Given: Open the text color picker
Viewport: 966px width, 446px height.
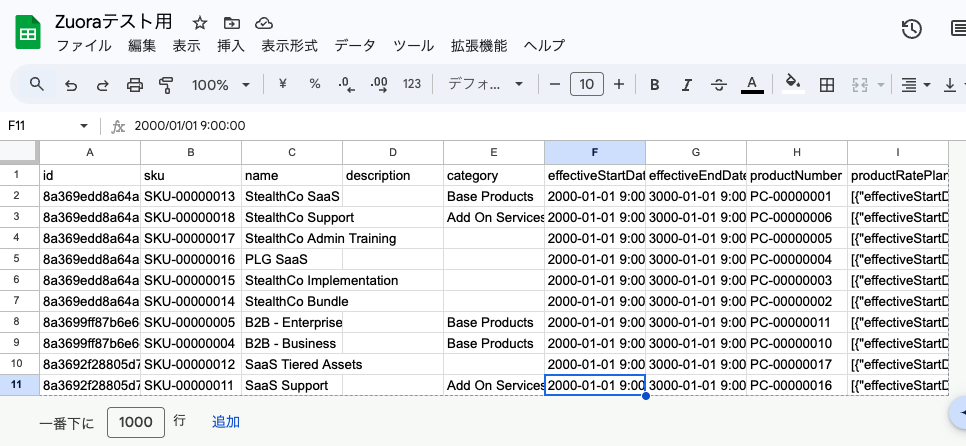Looking at the screenshot, I should 752,84.
